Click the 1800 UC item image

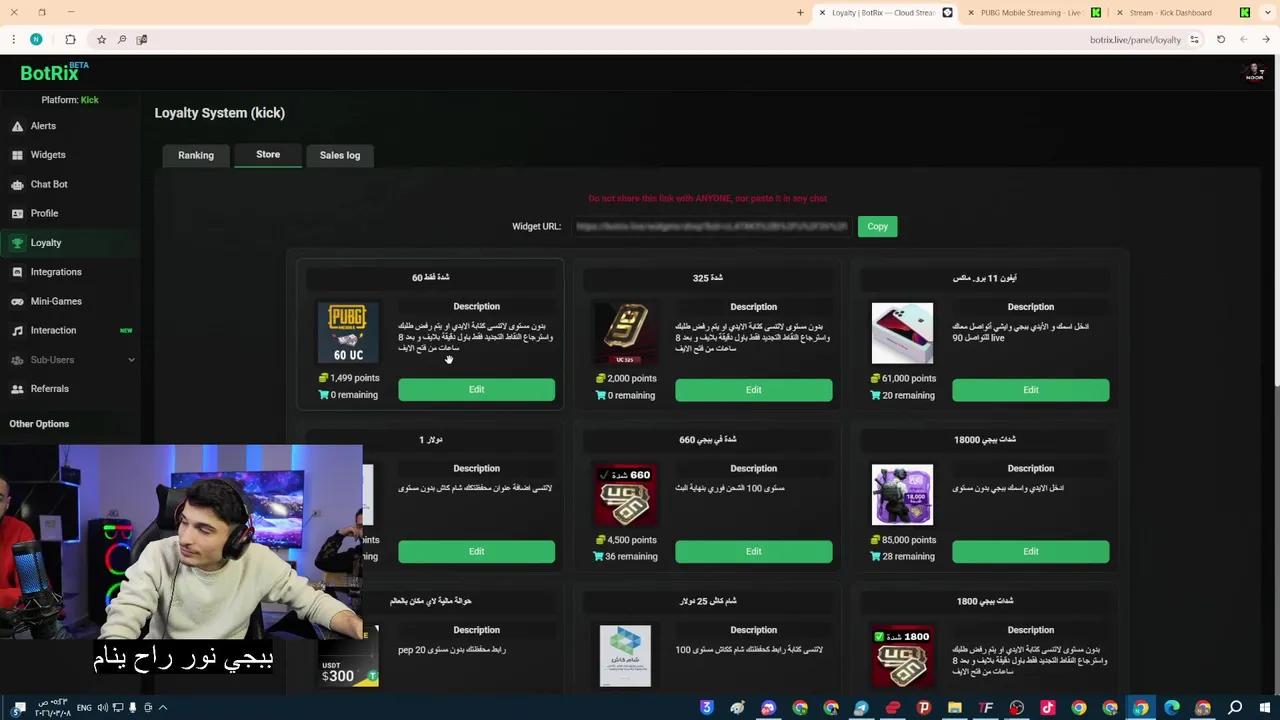[x=902, y=657]
